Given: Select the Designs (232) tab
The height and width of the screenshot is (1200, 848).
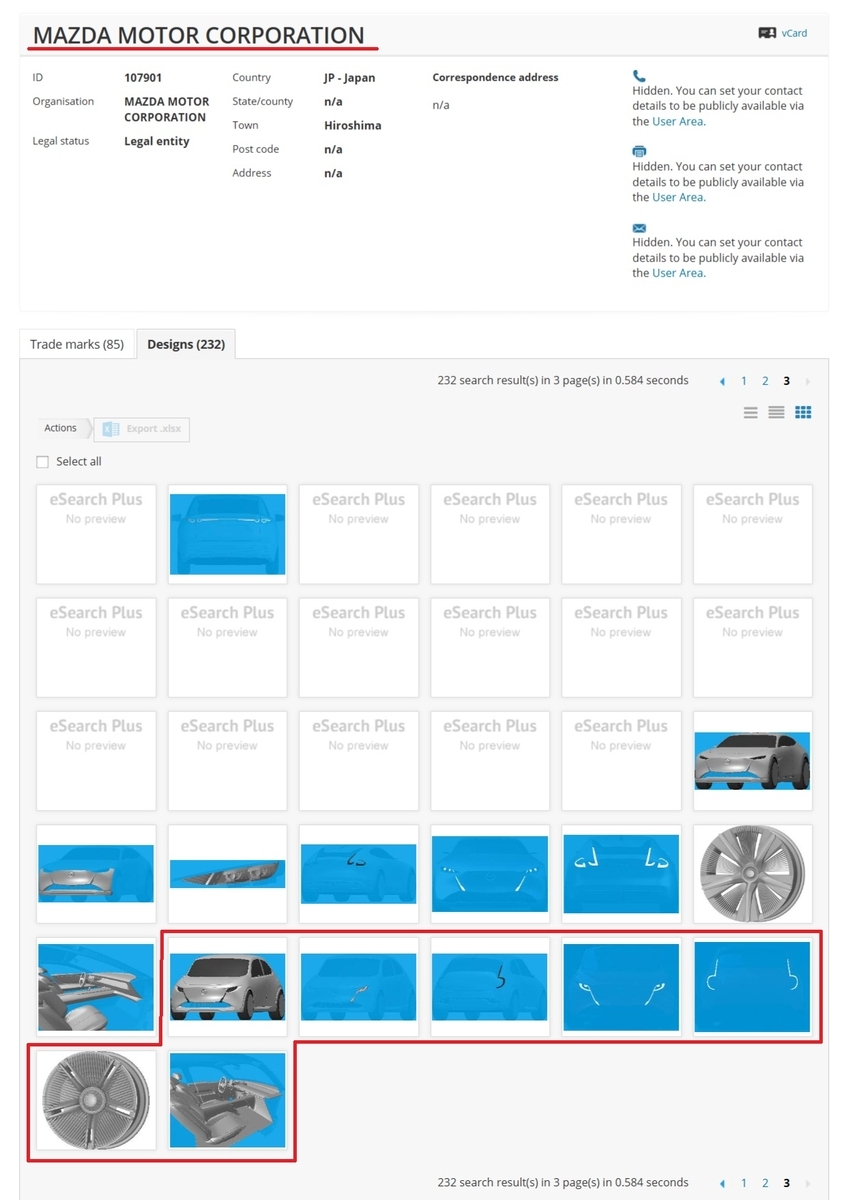Looking at the screenshot, I should click(x=186, y=344).
